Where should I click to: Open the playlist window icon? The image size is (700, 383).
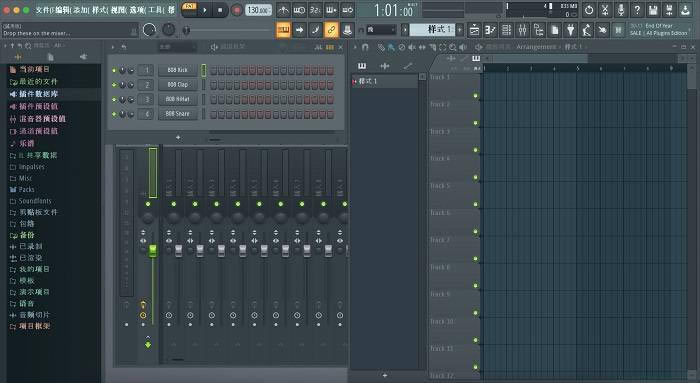click(474, 30)
